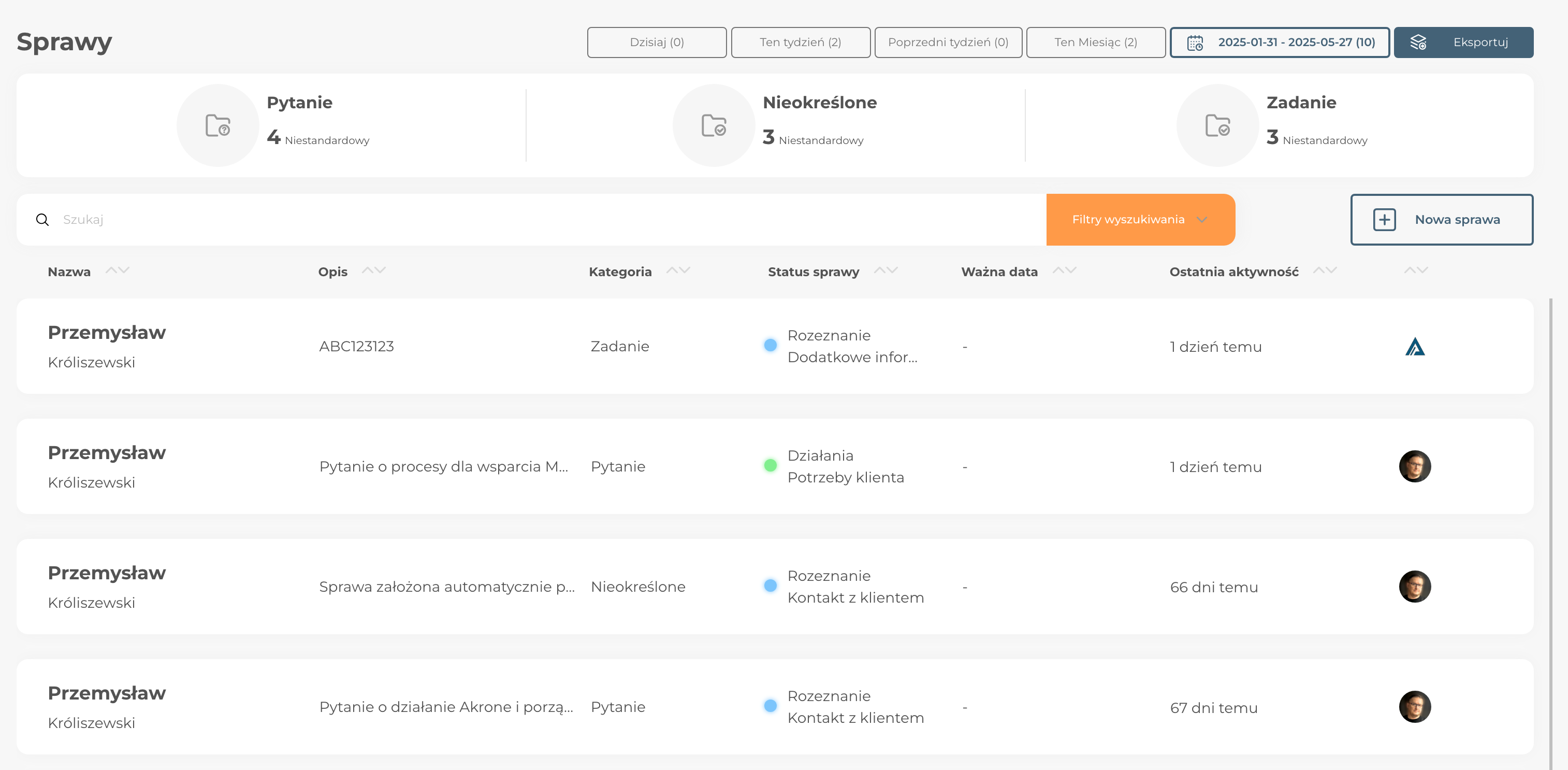This screenshot has width=1568, height=770.
Task: Sort by Ostatnia aktywność column
Action: pos(1325,270)
